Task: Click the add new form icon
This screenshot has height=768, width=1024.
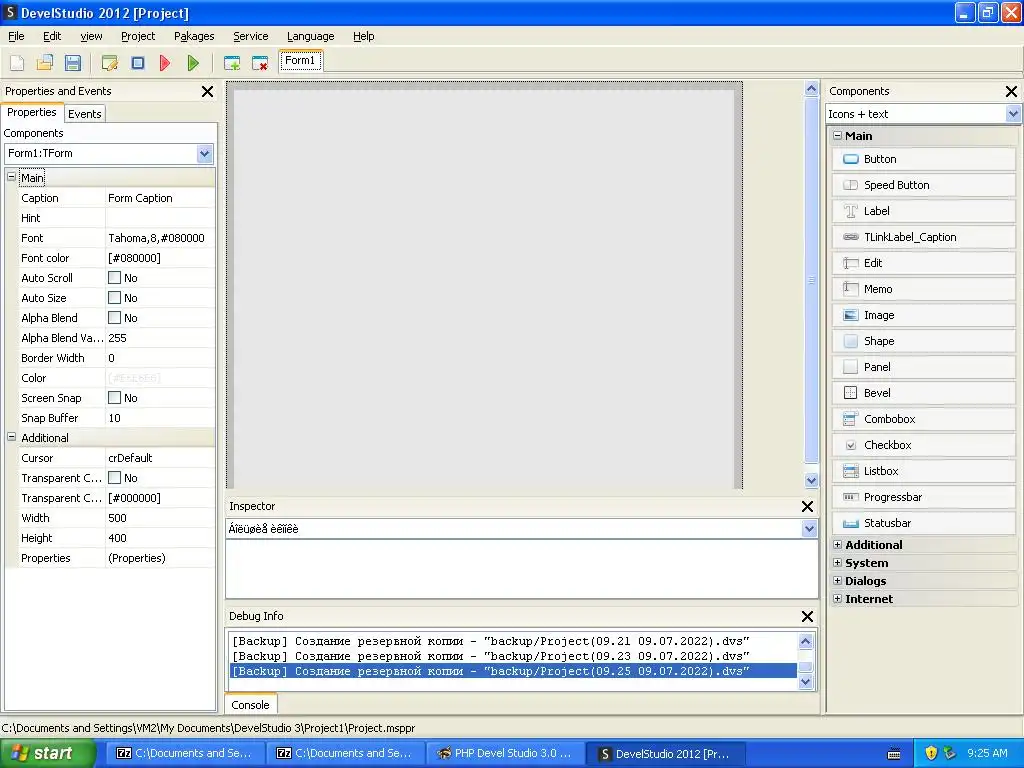Action: click(232, 63)
